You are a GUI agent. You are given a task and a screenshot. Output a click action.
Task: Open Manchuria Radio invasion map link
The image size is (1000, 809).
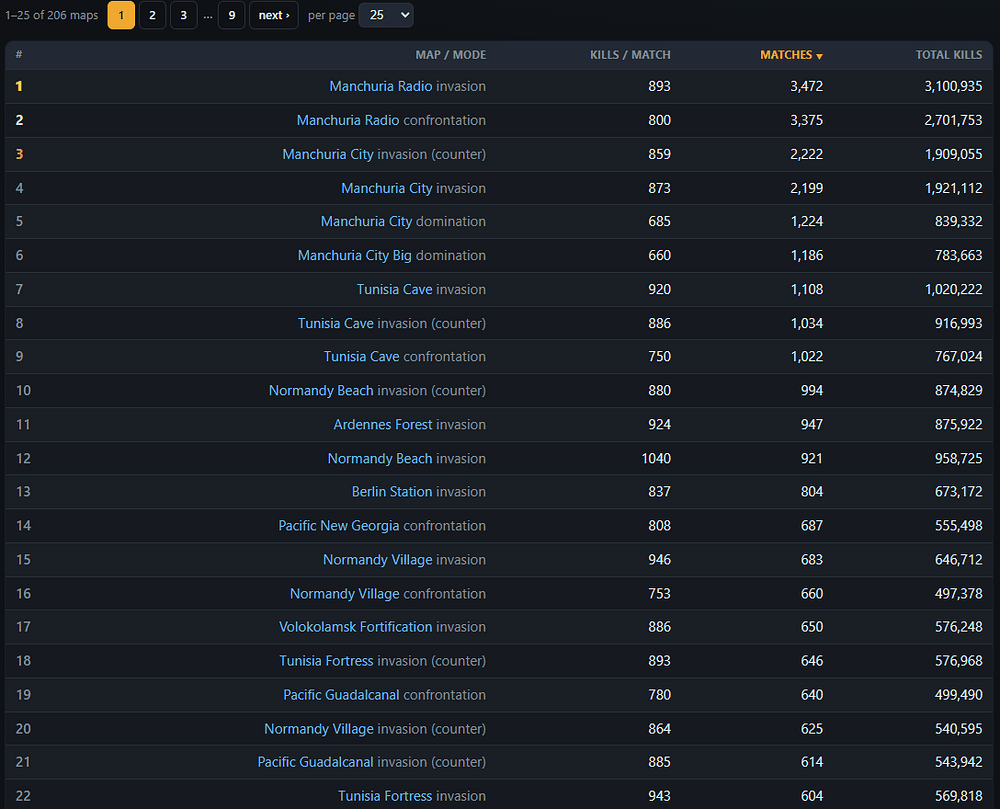(x=381, y=86)
